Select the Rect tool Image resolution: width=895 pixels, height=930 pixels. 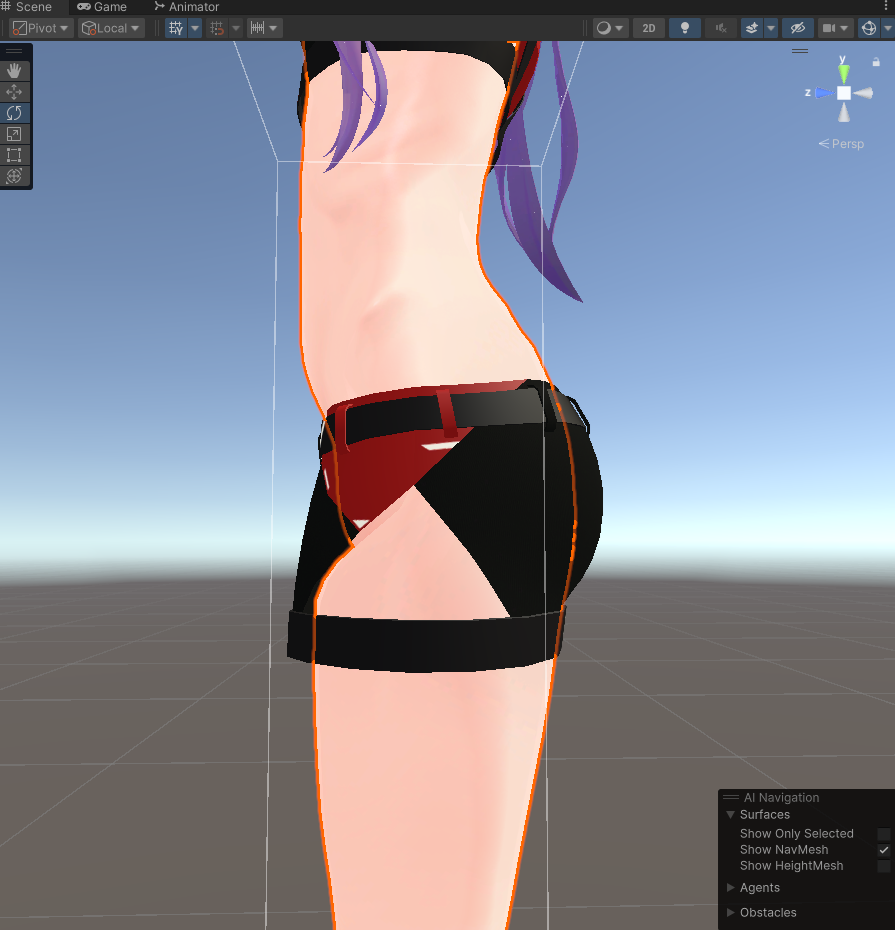pos(14,154)
